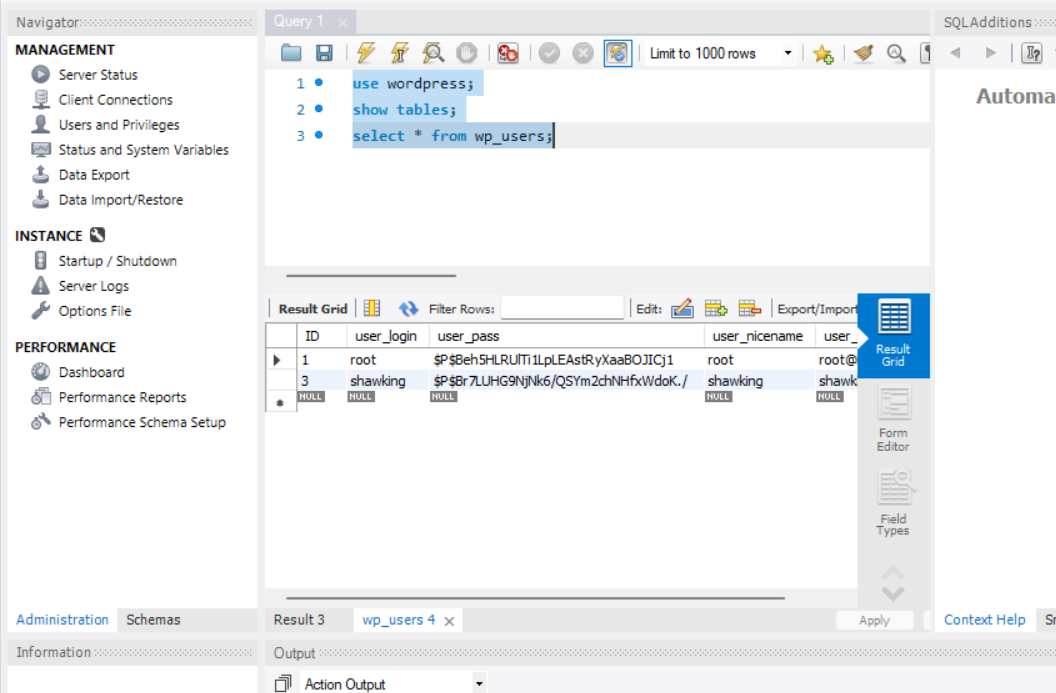Screen dimensions: 1056x693
Task: Open the record editor pencil icon
Action: (683, 309)
